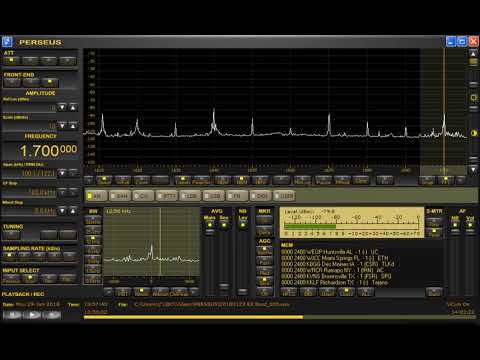This screenshot has height=360, width=480.
Task: Click the AVG Sec slider handle
Action: pos(224,286)
